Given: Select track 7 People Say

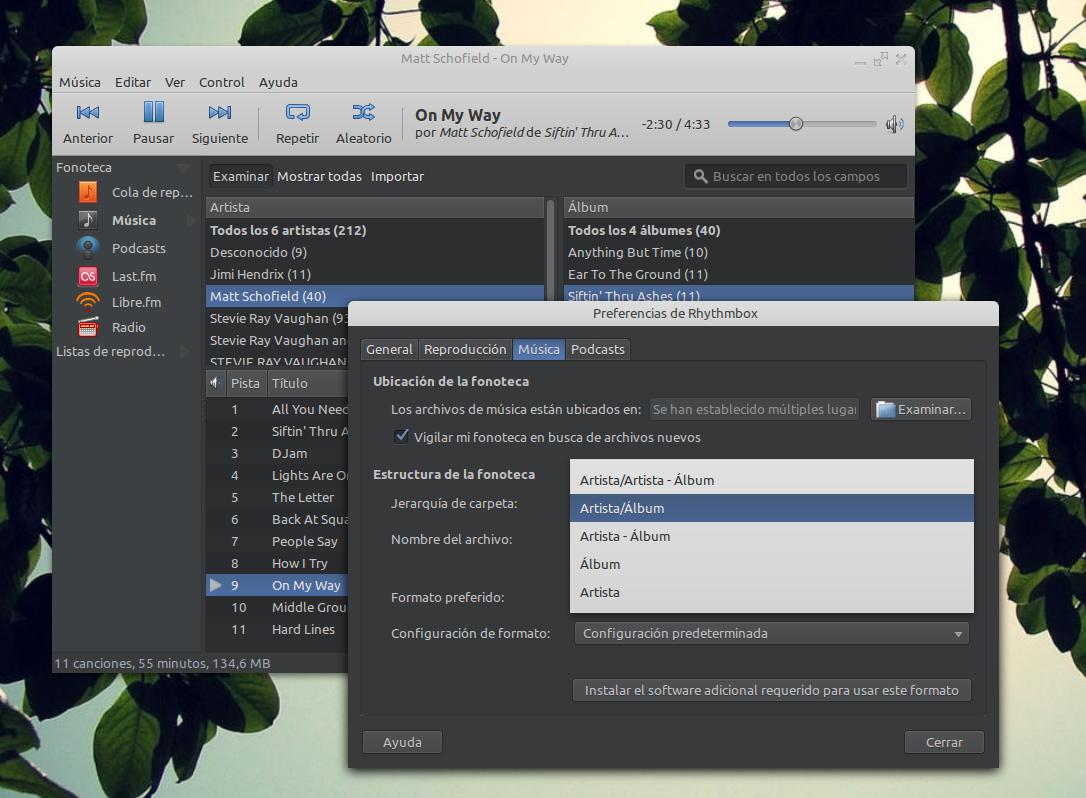Looking at the screenshot, I should [277, 542].
